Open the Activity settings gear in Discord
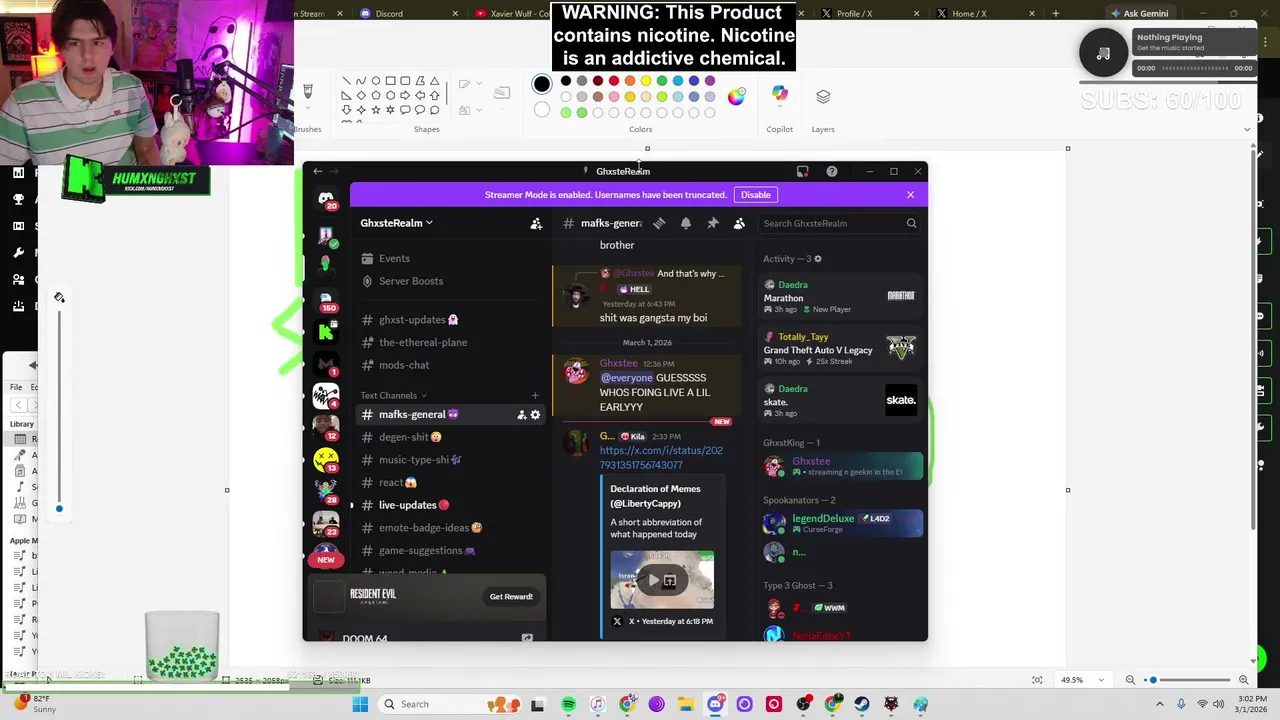This screenshot has height=720, width=1280. pos(817,259)
